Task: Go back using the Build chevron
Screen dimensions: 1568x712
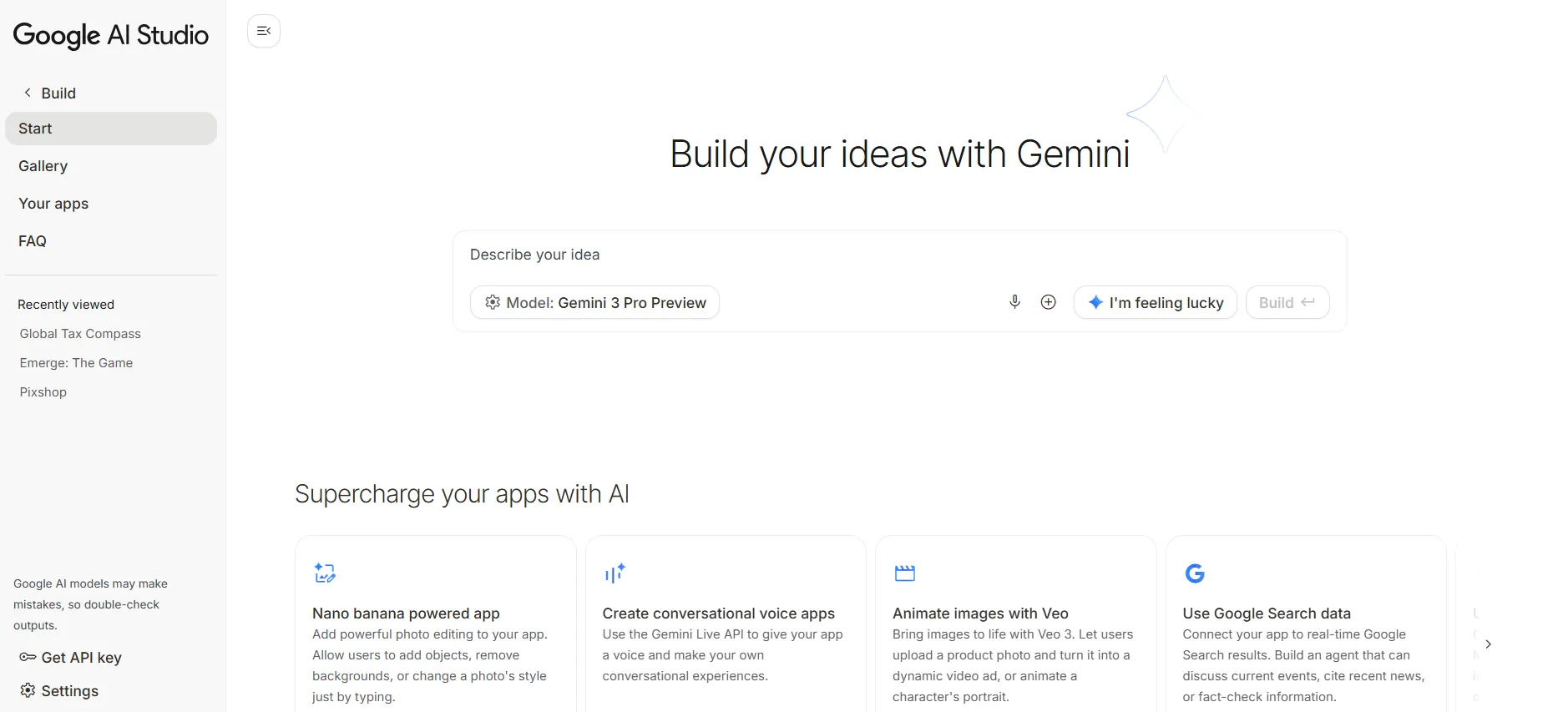Action: (28, 93)
